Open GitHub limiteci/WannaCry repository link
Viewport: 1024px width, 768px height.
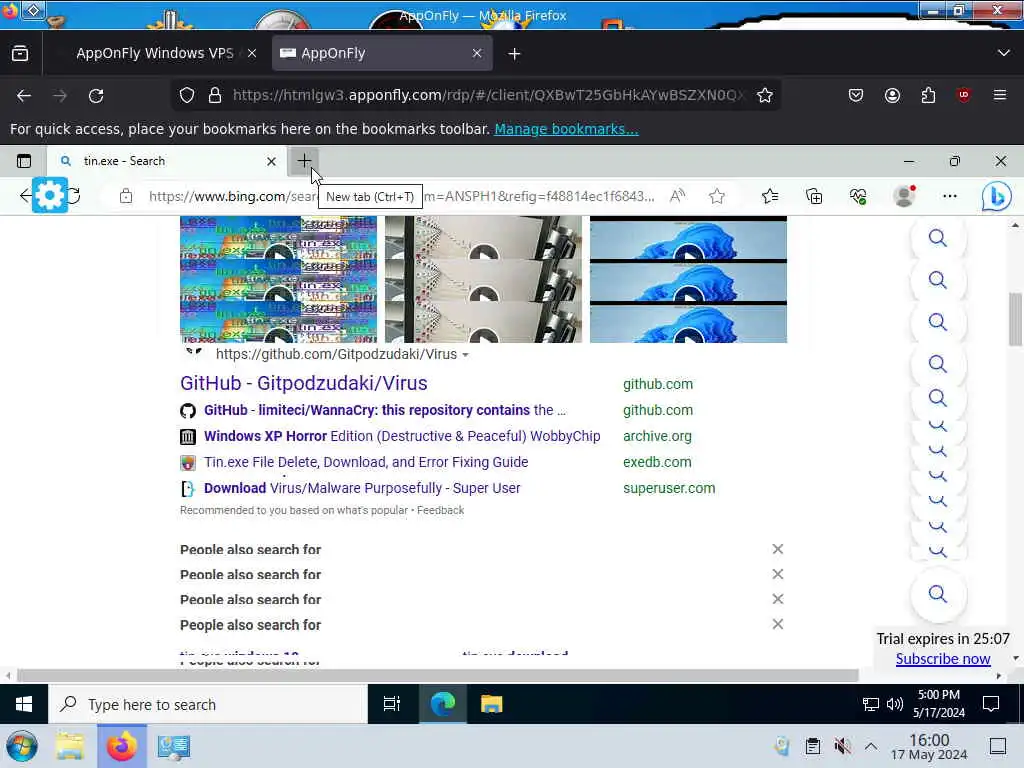385,410
